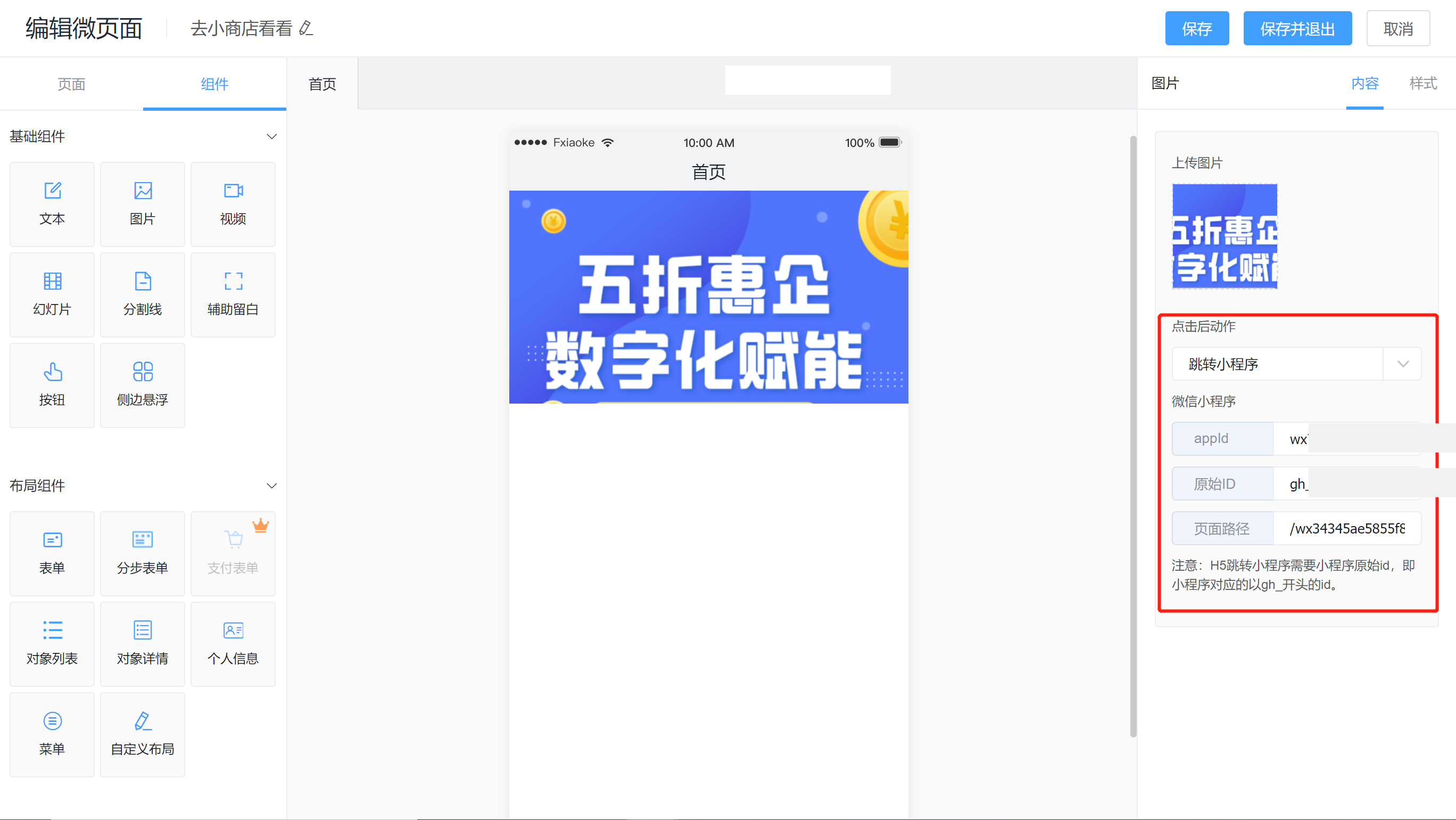Collapse the 布局组件 section

[x=271, y=486]
